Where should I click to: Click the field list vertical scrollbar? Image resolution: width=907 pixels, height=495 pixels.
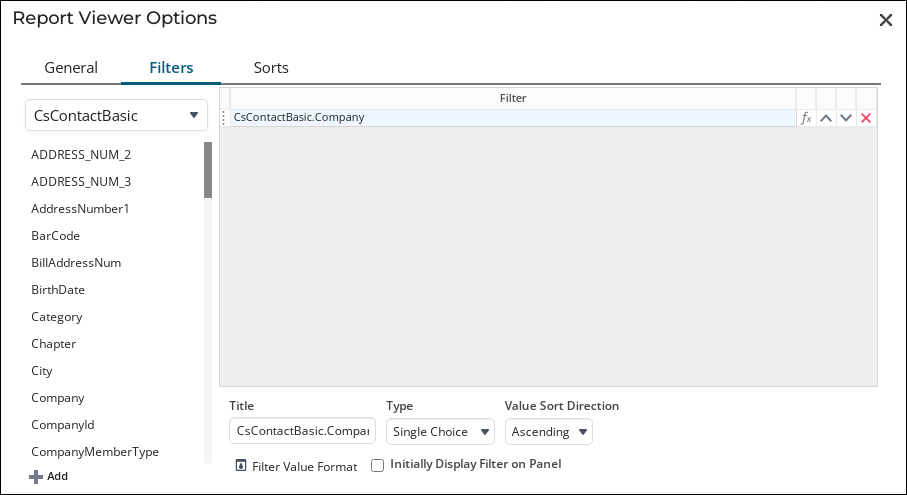pyautogui.click(x=208, y=170)
